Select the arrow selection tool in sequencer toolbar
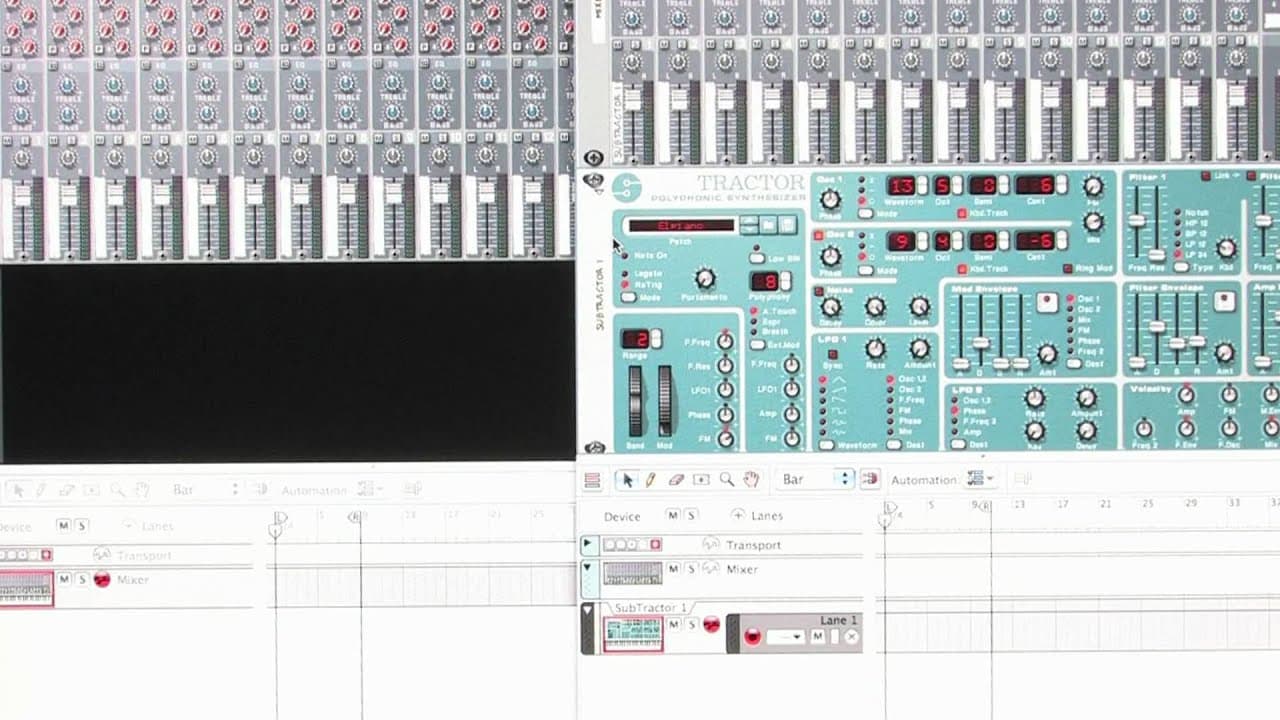Screen dimensions: 1280x720 pyautogui.click(x=627, y=480)
